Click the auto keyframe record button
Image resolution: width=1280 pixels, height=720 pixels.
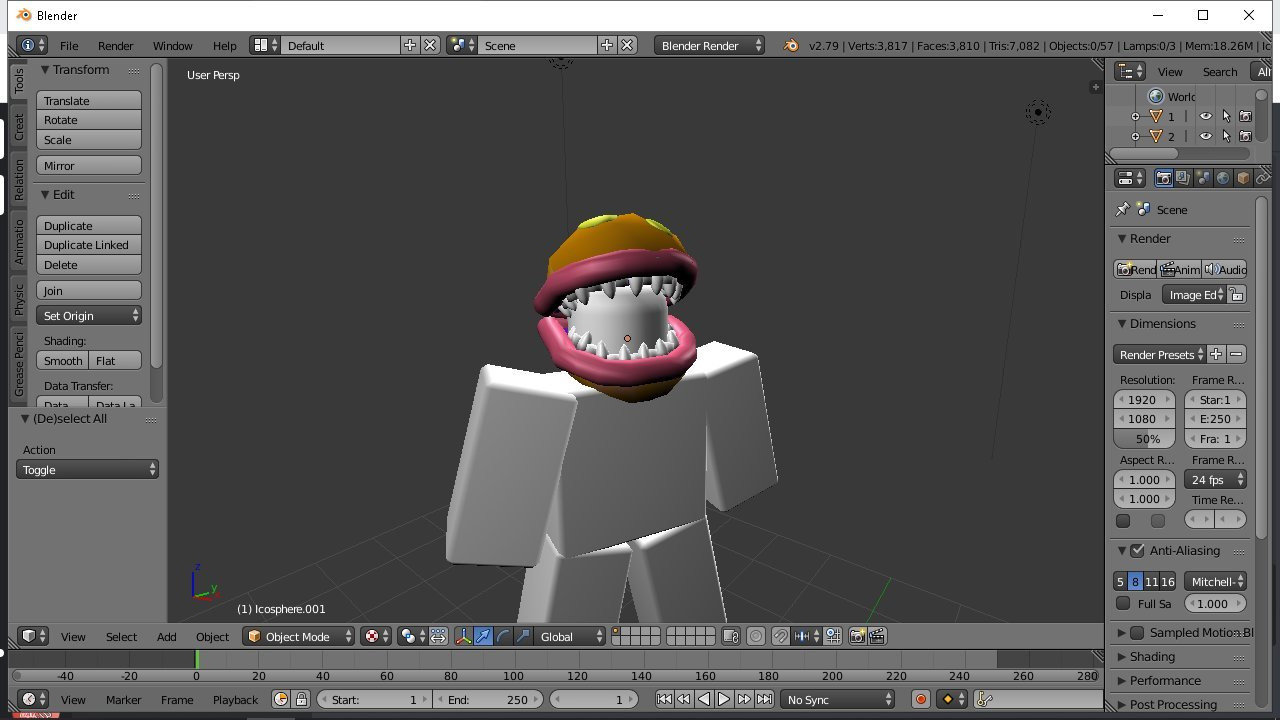(x=921, y=700)
